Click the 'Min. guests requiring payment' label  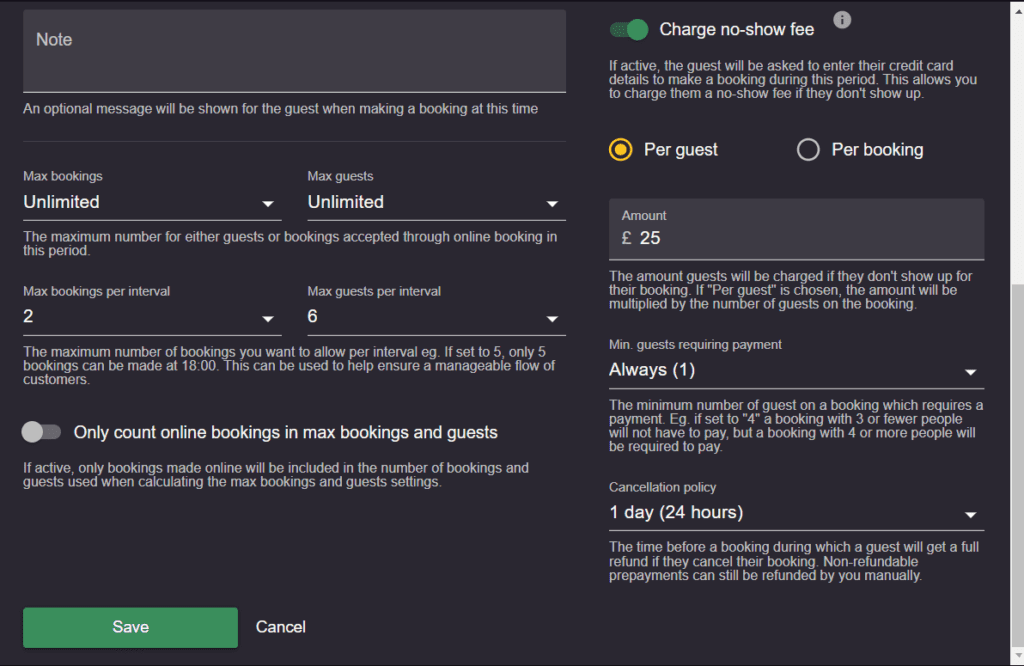pyautogui.click(x=695, y=345)
